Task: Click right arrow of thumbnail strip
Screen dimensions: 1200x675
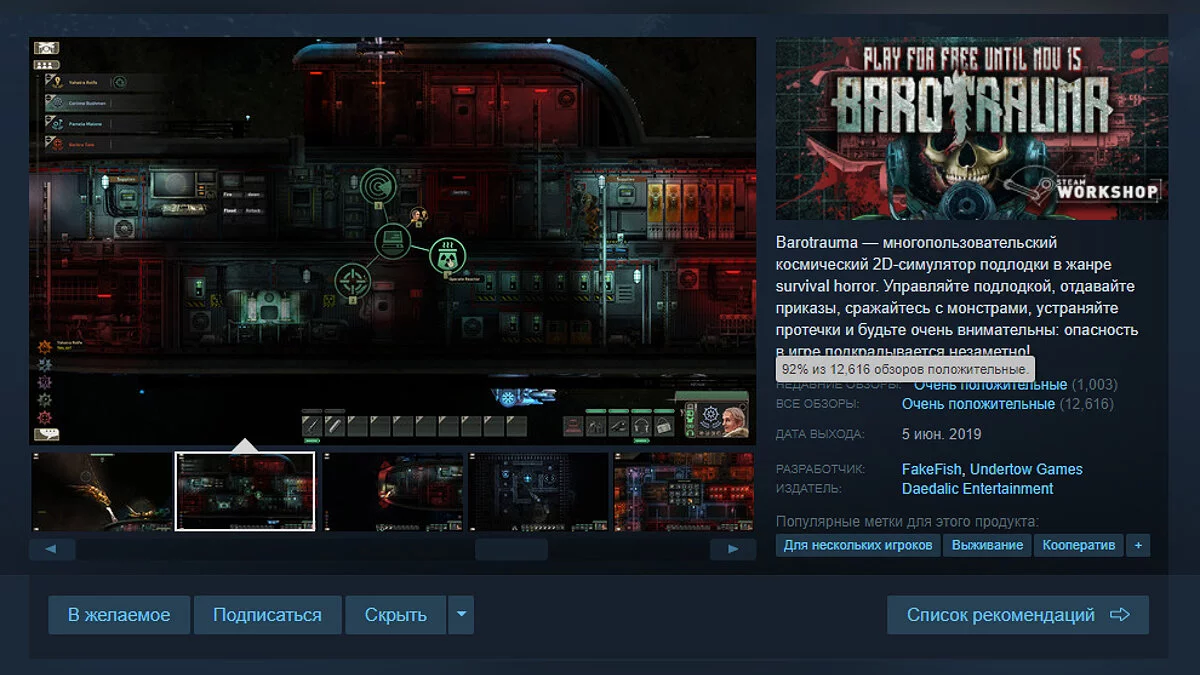Action: 733,549
